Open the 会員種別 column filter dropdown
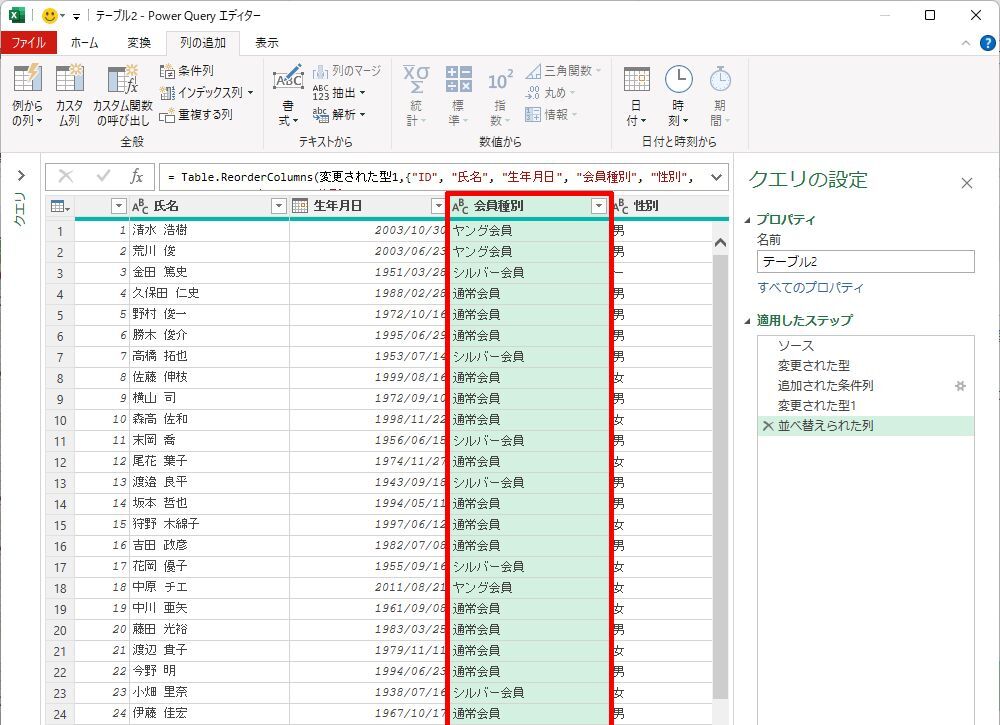 [599, 206]
